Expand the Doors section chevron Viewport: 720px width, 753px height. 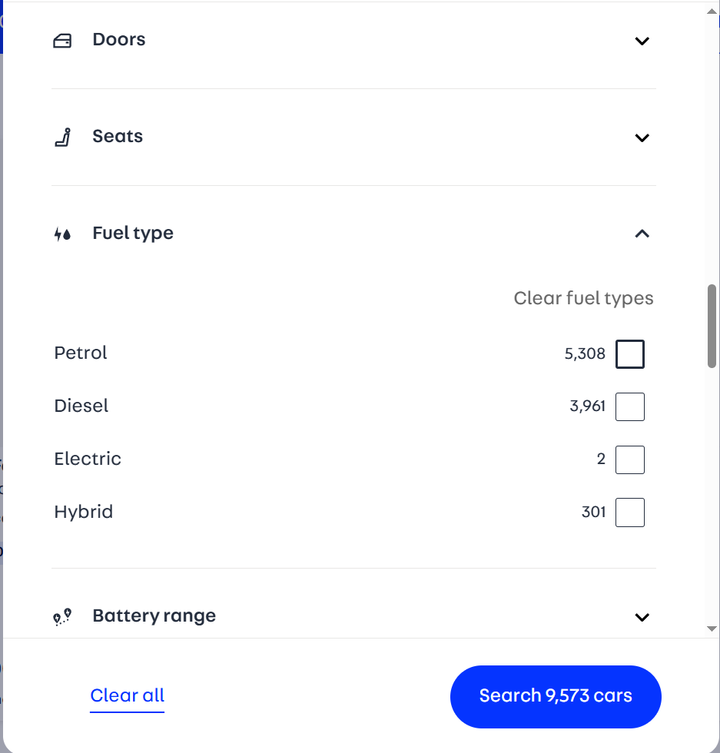coord(642,41)
